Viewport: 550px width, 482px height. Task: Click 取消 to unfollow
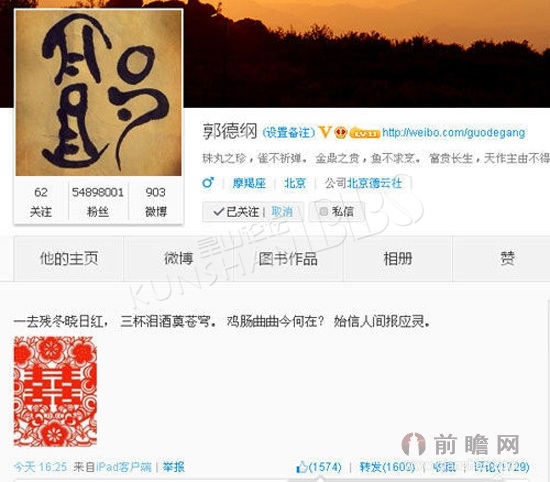[282, 212]
